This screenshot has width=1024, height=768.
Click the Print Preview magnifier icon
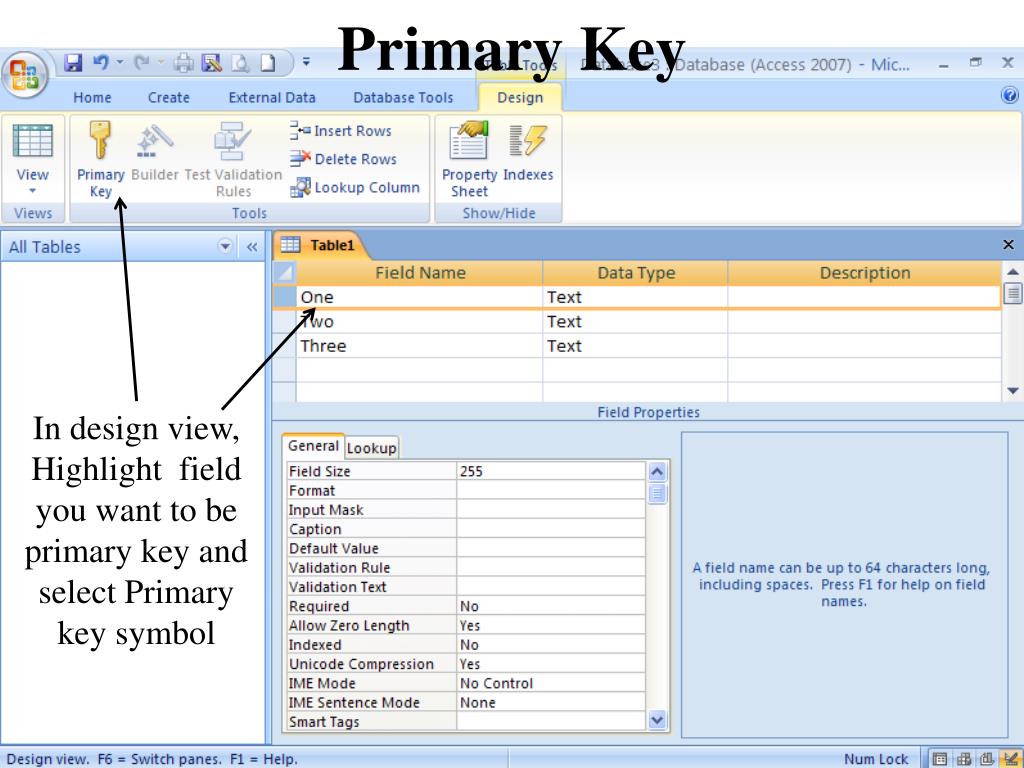click(x=240, y=63)
